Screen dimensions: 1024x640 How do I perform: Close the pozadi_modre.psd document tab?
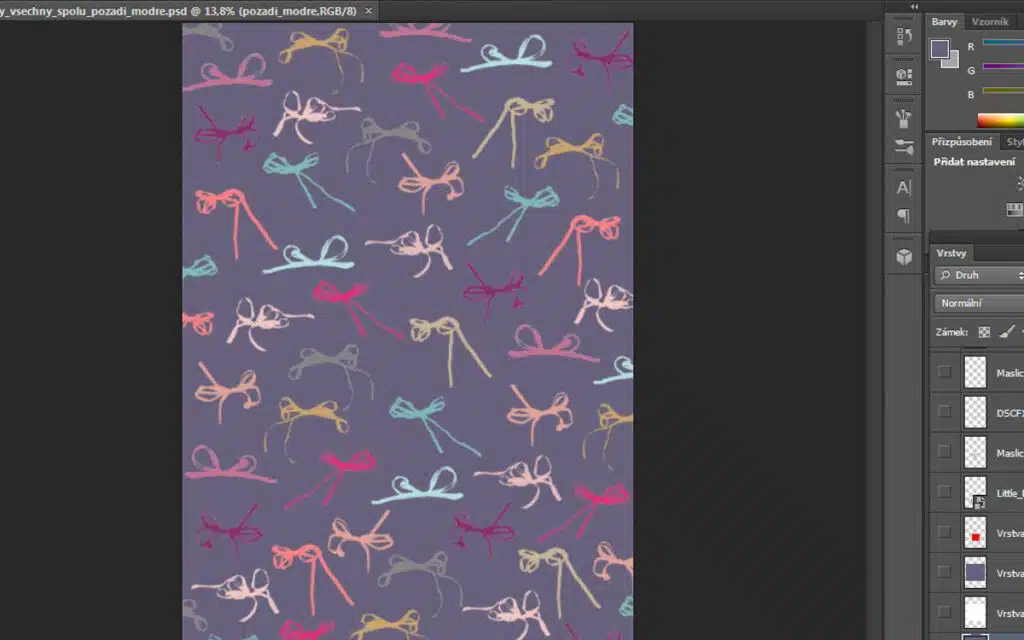coord(368,11)
